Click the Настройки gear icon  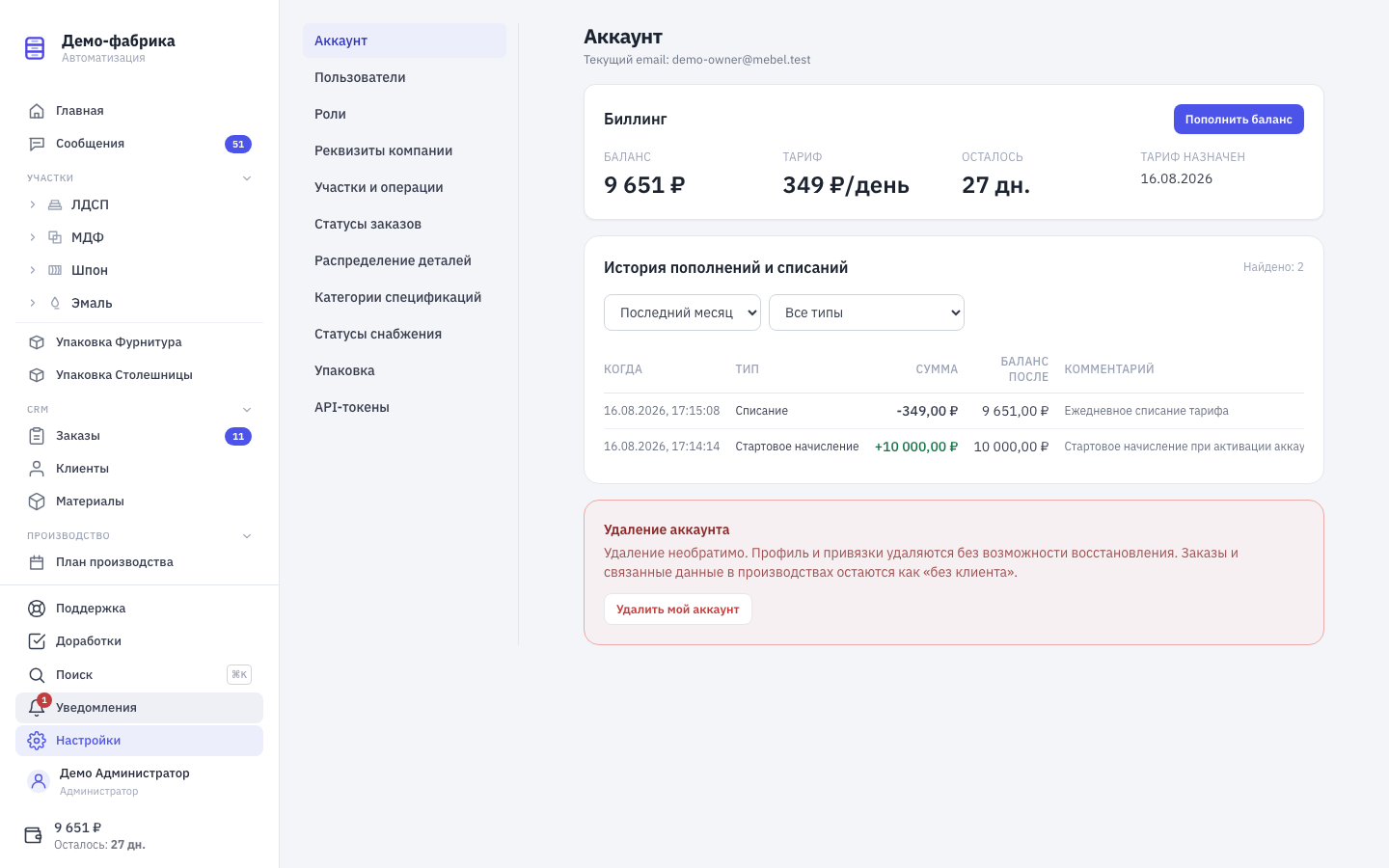[37, 741]
